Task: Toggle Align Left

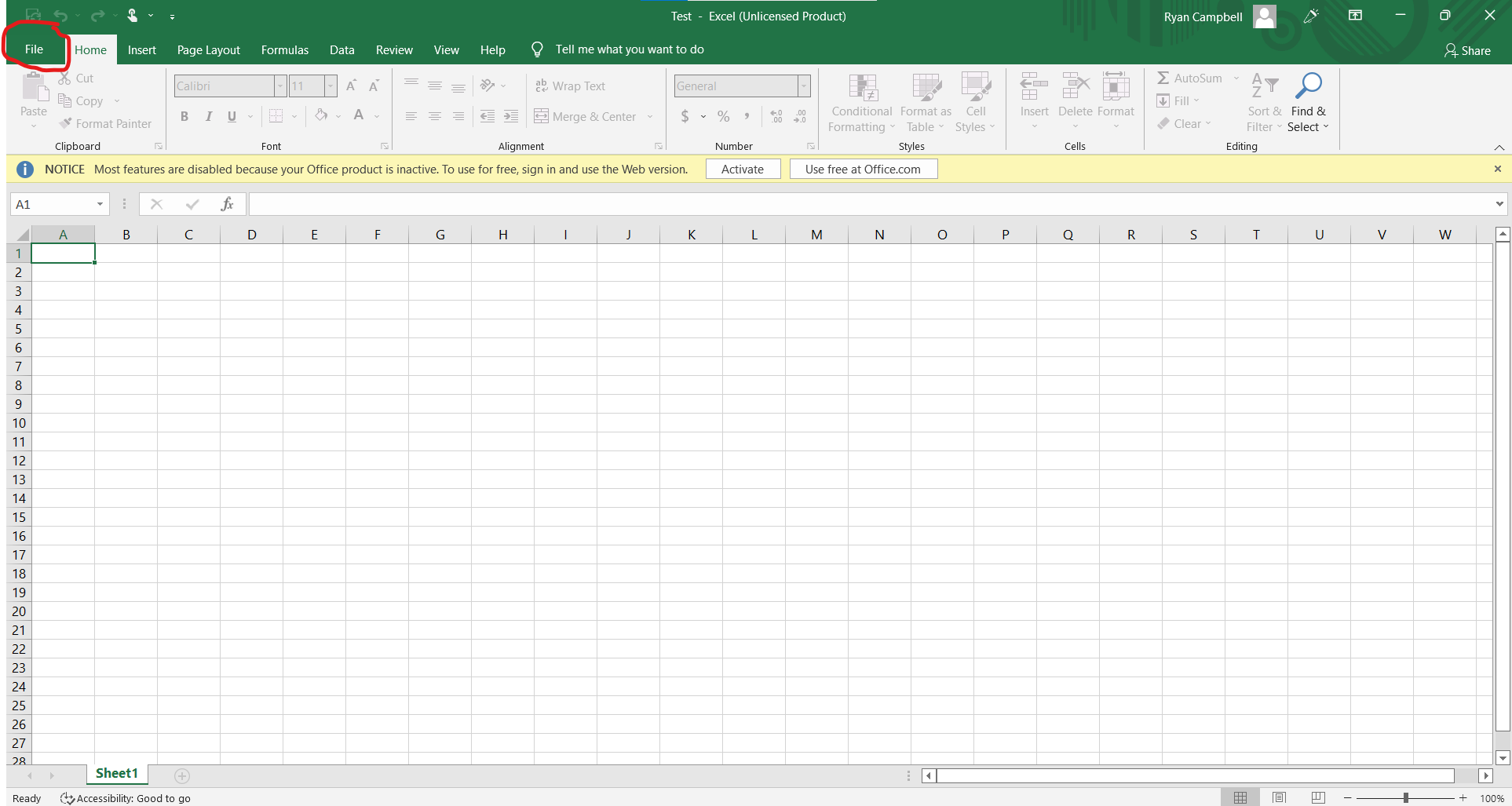Action: pyautogui.click(x=411, y=116)
